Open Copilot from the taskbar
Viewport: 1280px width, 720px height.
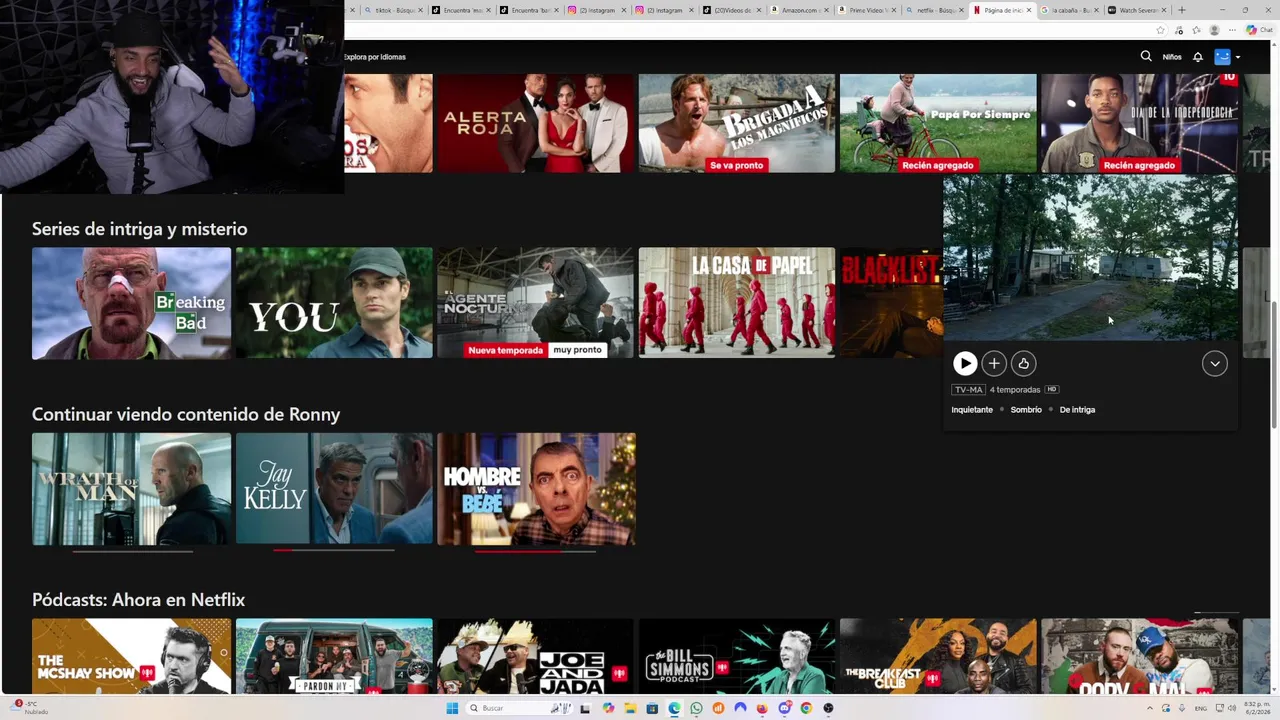608,708
